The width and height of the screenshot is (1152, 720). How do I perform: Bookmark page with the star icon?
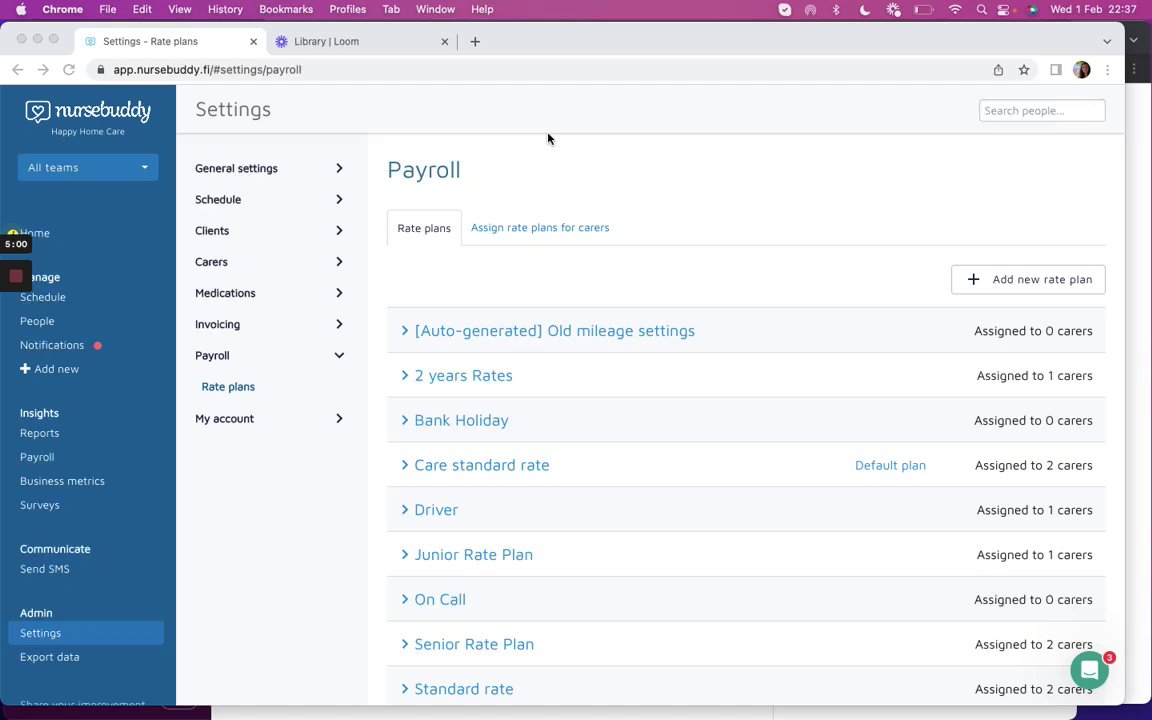[1023, 70]
